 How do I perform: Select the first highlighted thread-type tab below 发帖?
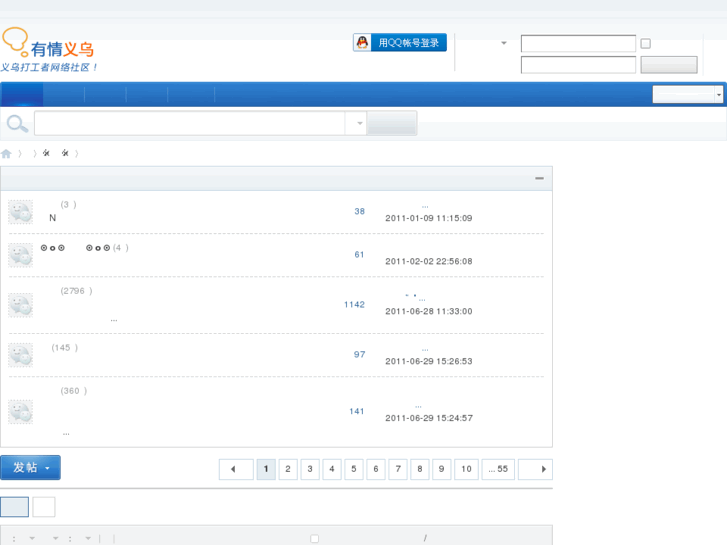14,507
